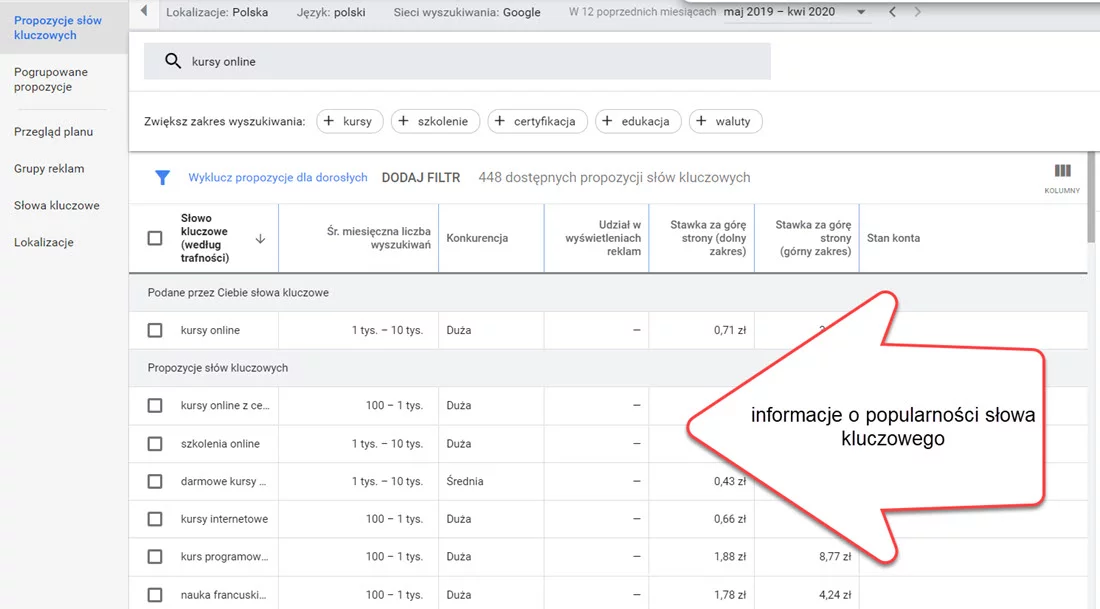This screenshot has width=1100, height=609.
Task: Click the blue filter funnel icon
Action: [162, 178]
